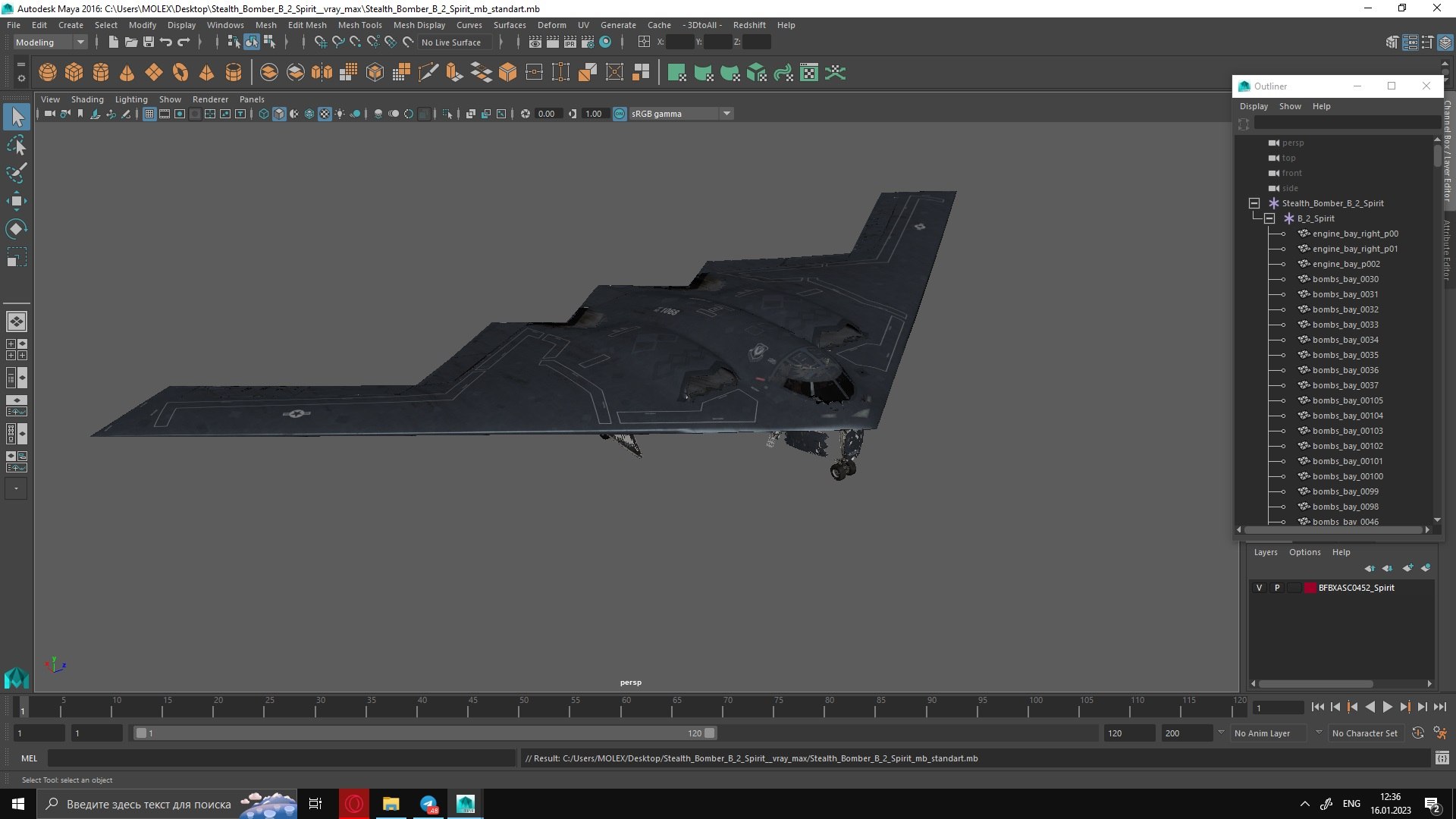
Task: Open shelf settings gear menu
Action: click(x=20, y=78)
